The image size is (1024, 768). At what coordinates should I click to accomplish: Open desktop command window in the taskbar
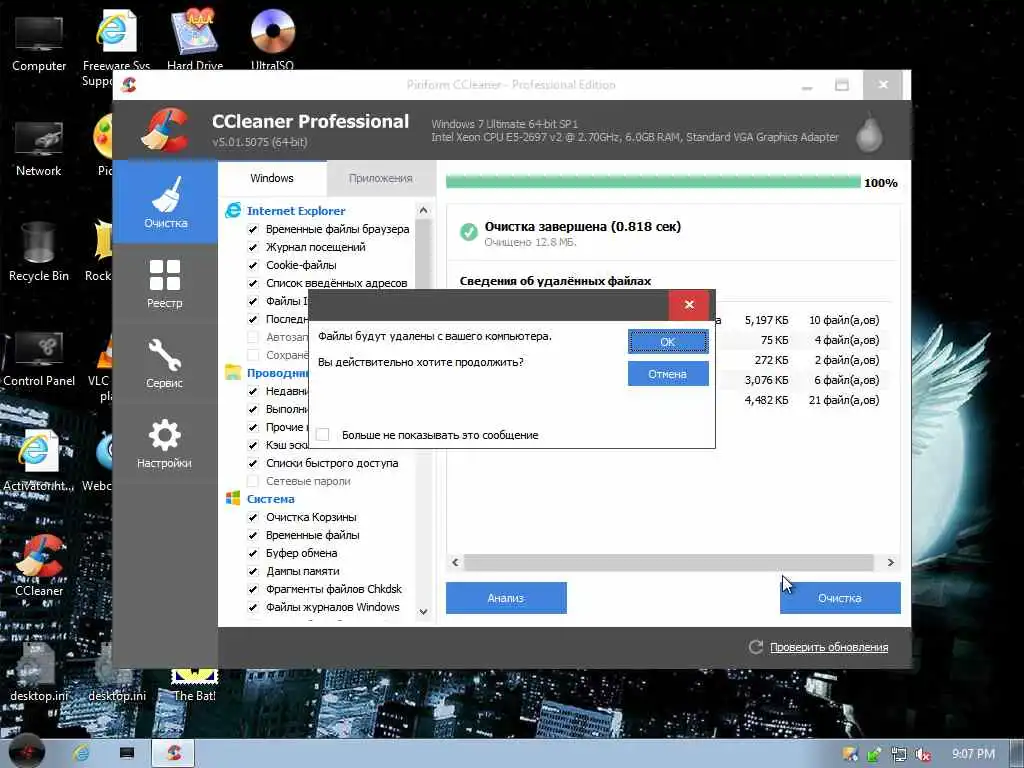click(127, 753)
